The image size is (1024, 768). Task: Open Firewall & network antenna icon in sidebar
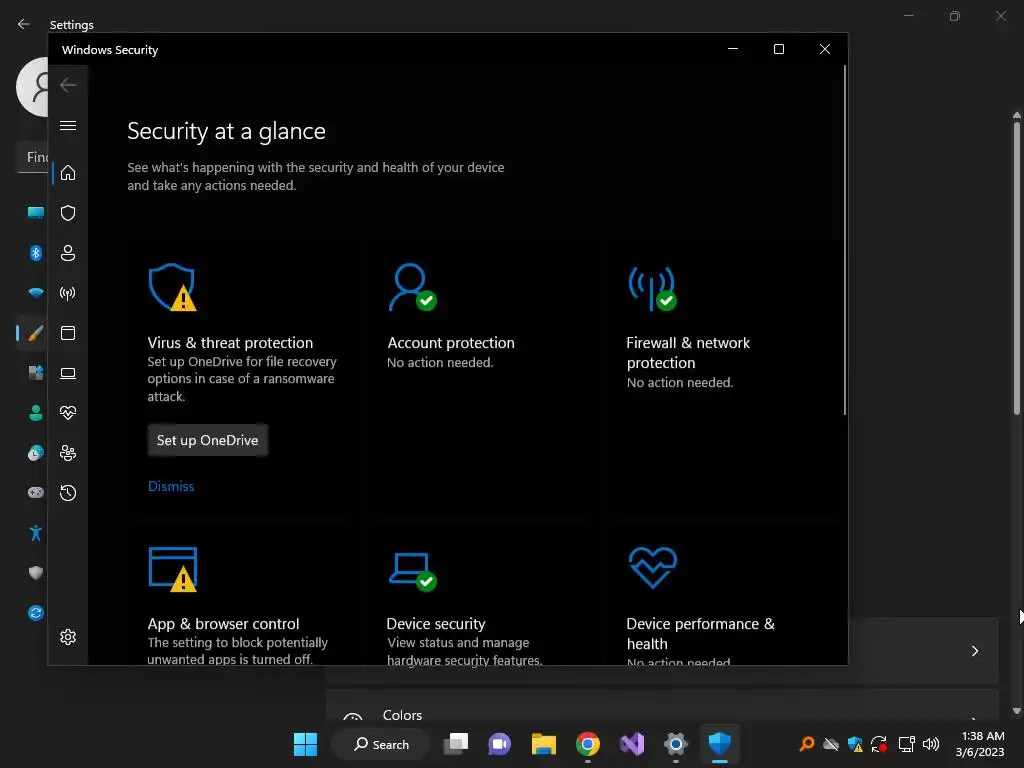(68, 293)
